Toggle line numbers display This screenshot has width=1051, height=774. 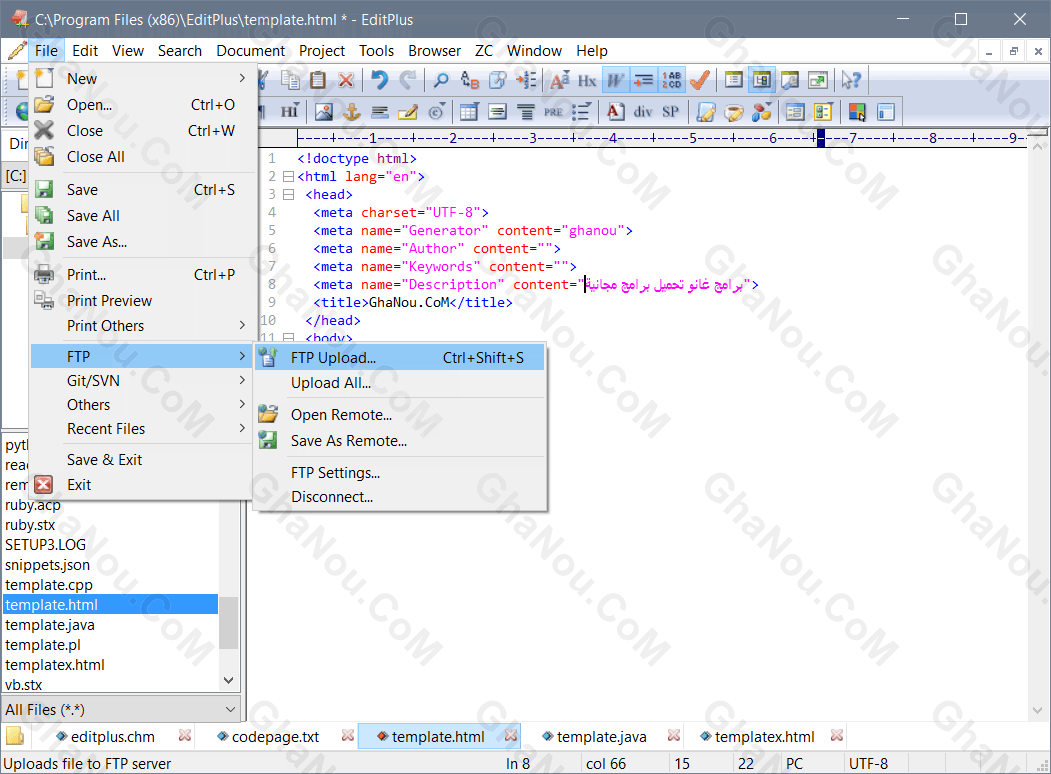pos(672,80)
